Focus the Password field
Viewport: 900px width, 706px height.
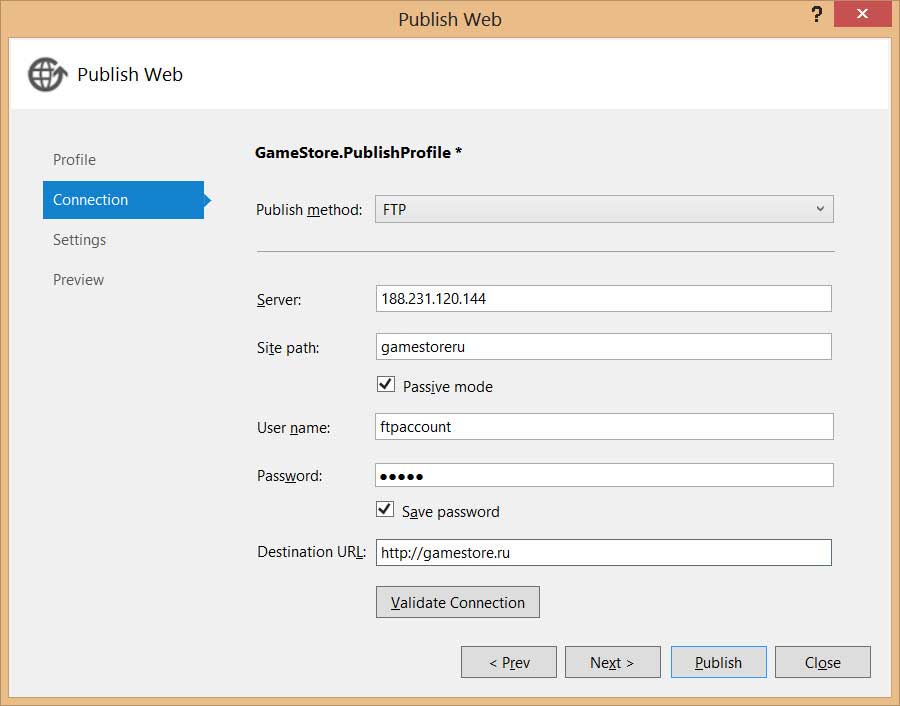click(604, 475)
